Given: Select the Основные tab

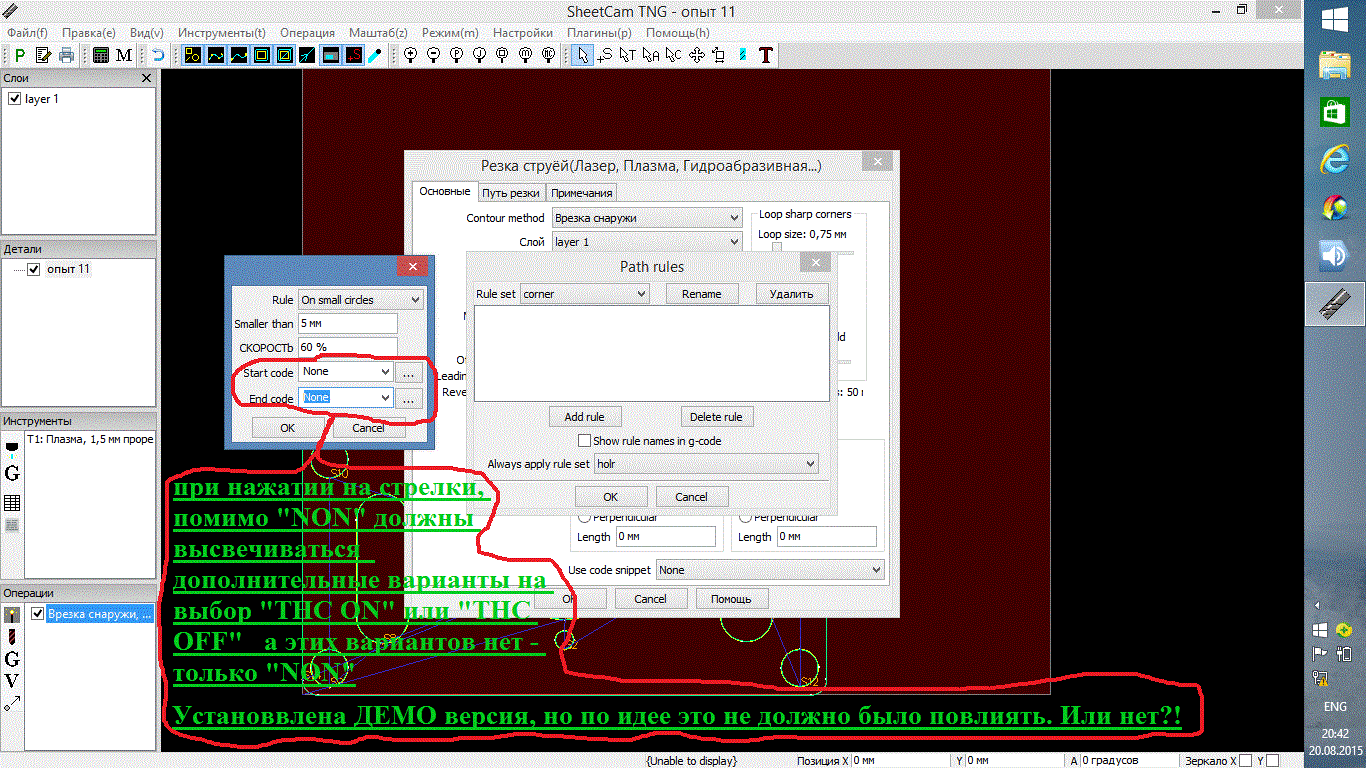Looking at the screenshot, I should click(x=444, y=191).
